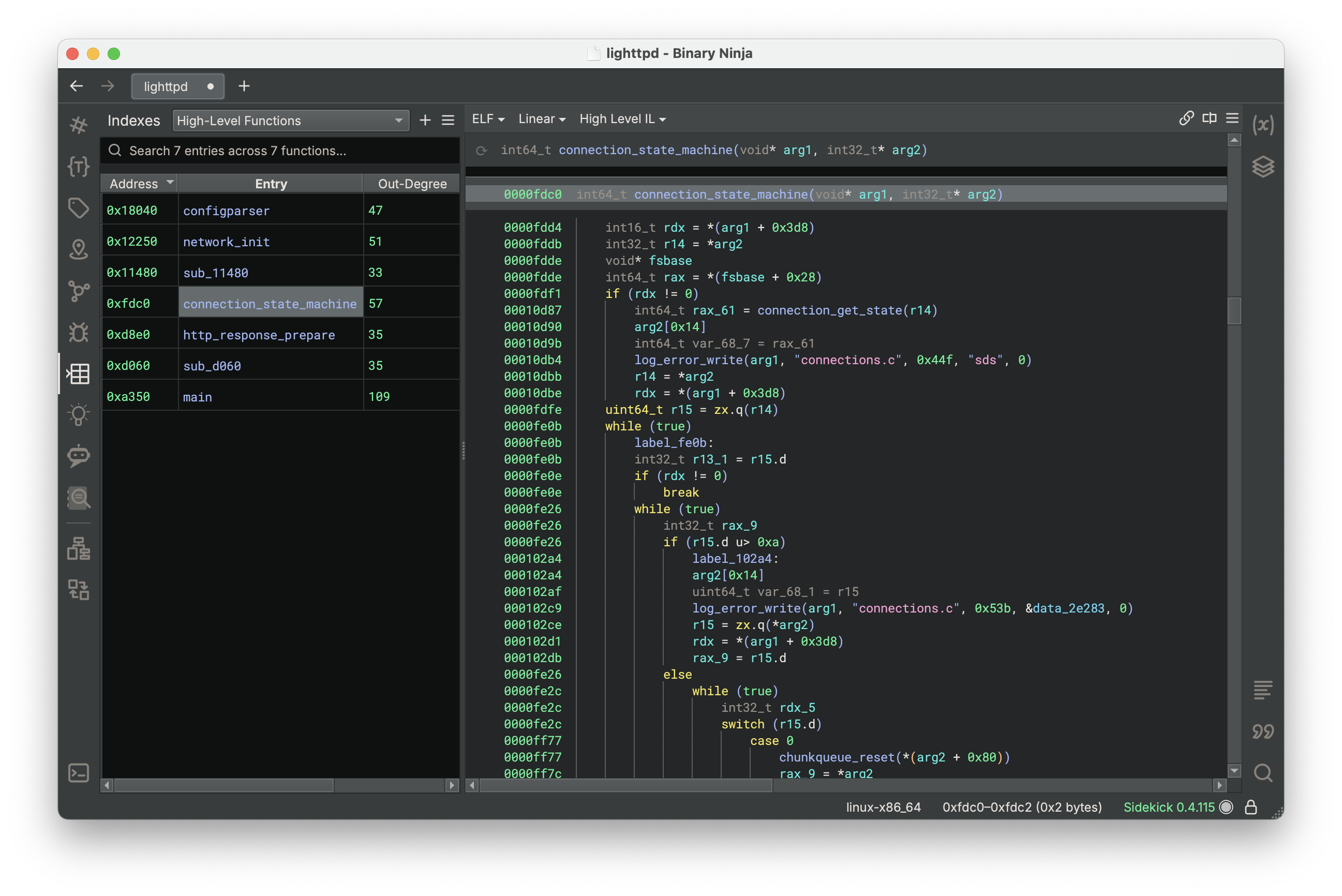The height and width of the screenshot is (896, 1342).
Task: Open the Tags sidebar panel
Action: tap(78, 207)
